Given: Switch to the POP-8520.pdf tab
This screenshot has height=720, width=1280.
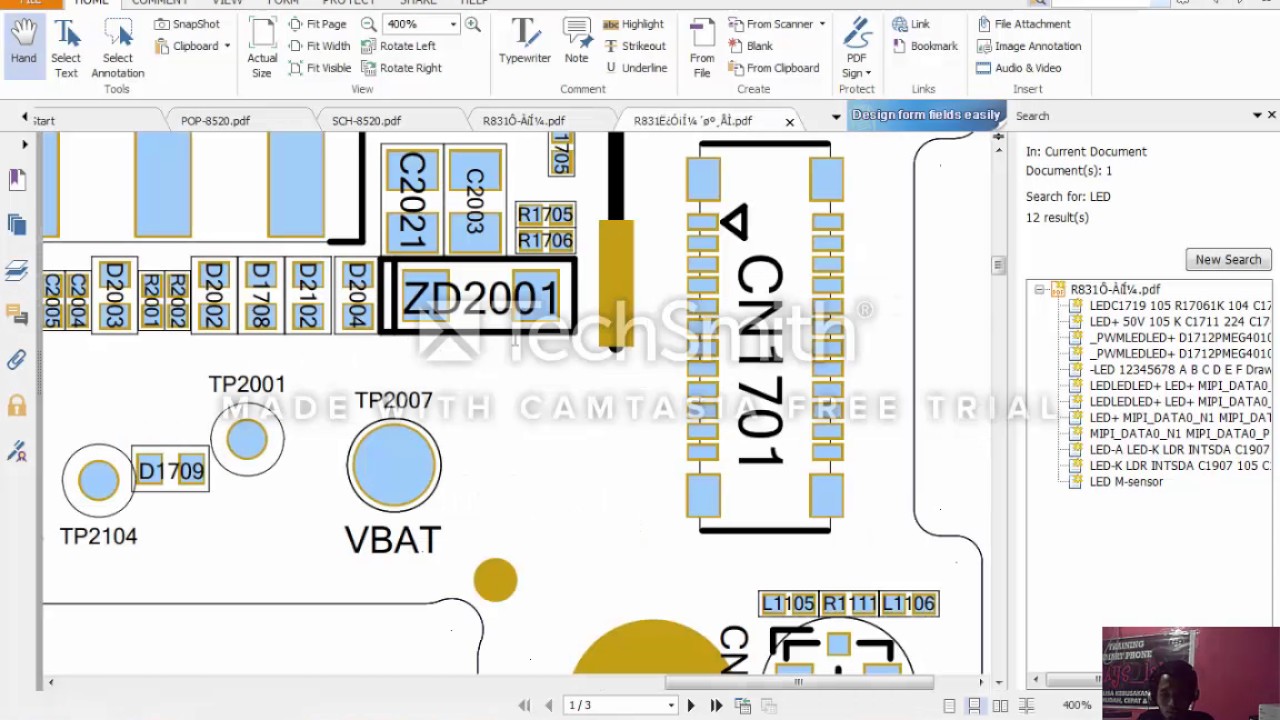Looking at the screenshot, I should [215, 121].
